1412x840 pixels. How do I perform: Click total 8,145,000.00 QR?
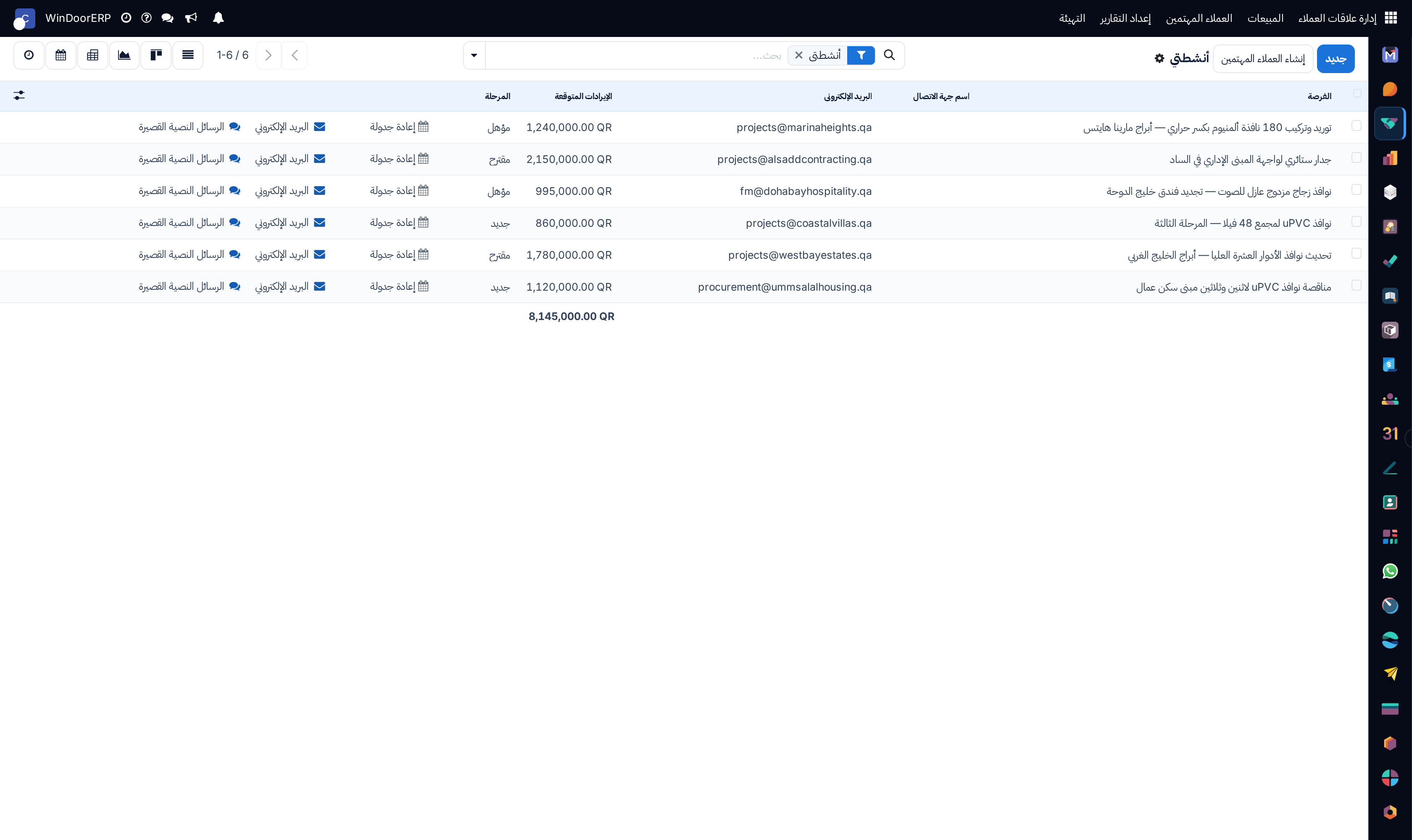point(572,316)
